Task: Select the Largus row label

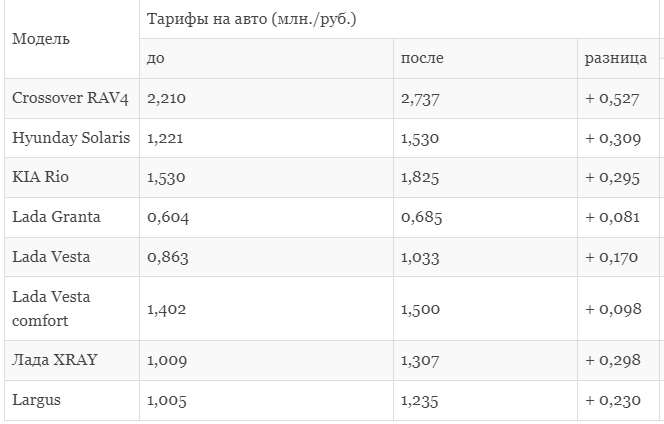Action: pos(36,400)
